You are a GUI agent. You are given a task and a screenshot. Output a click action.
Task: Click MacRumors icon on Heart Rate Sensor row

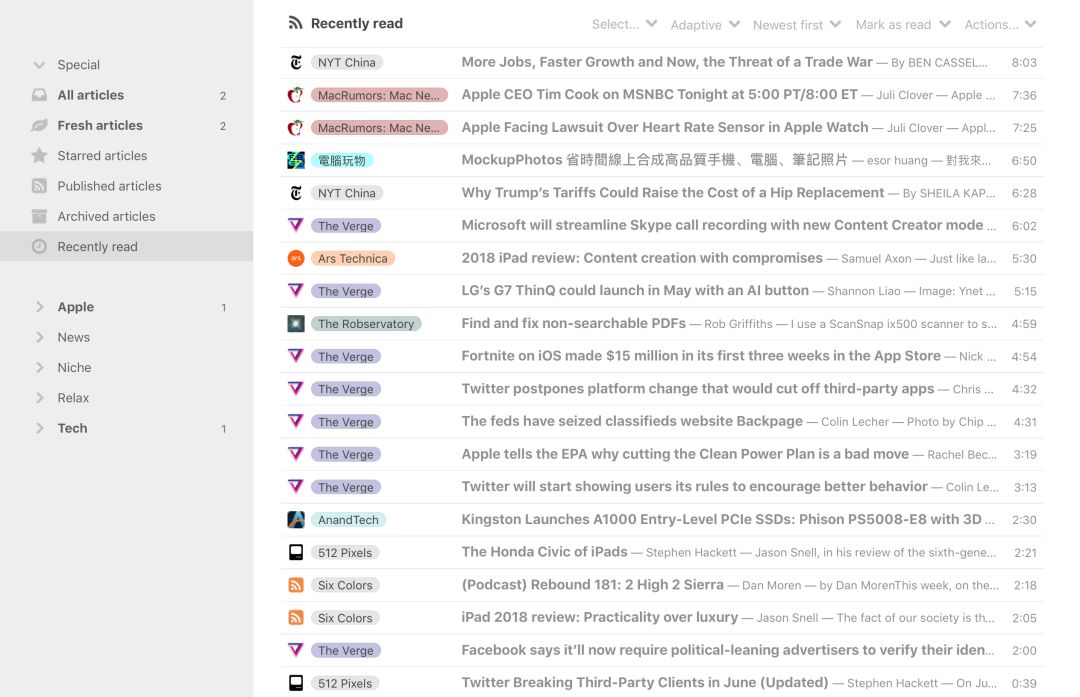pyautogui.click(x=296, y=127)
